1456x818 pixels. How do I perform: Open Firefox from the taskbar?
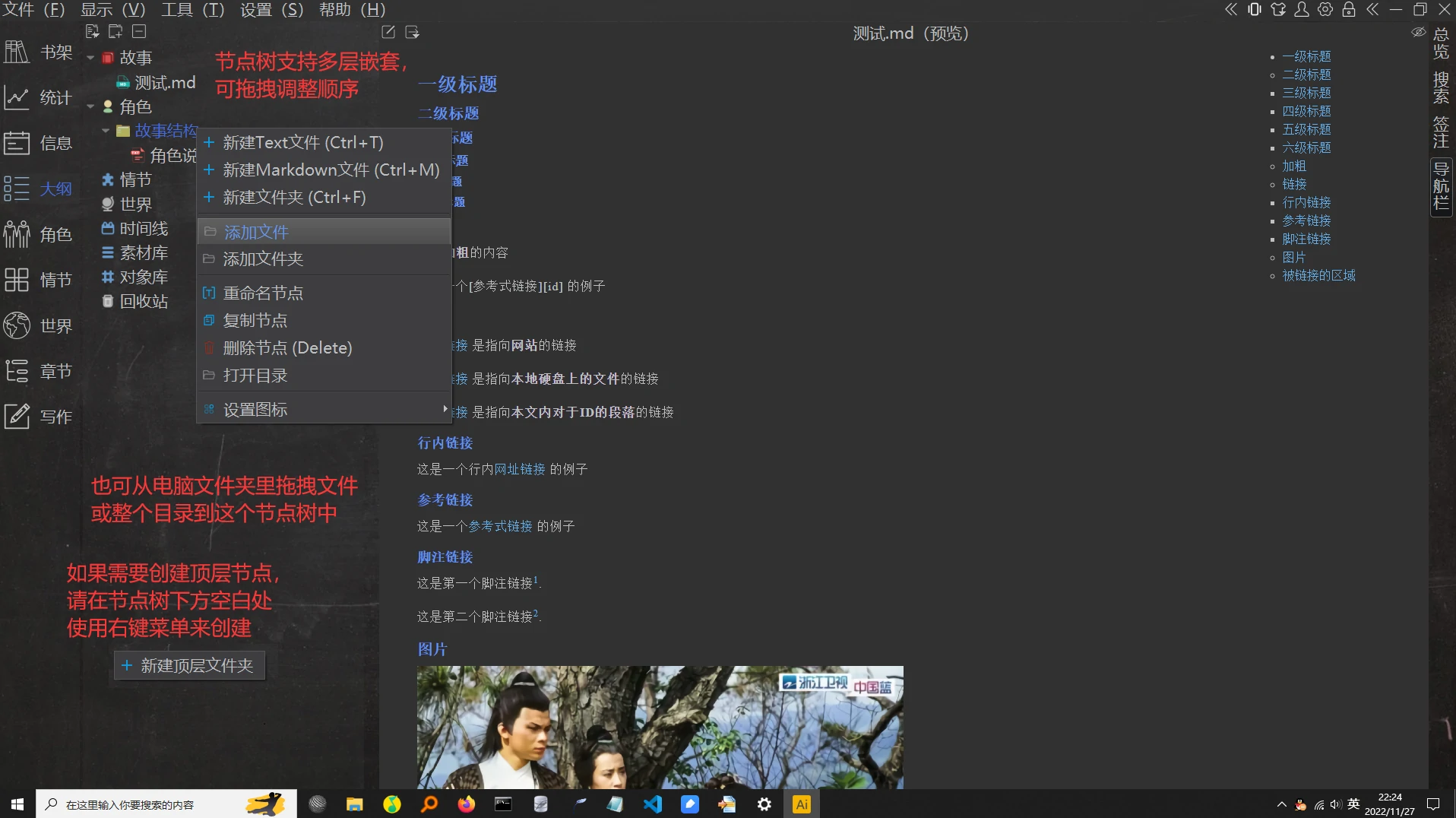466,804
